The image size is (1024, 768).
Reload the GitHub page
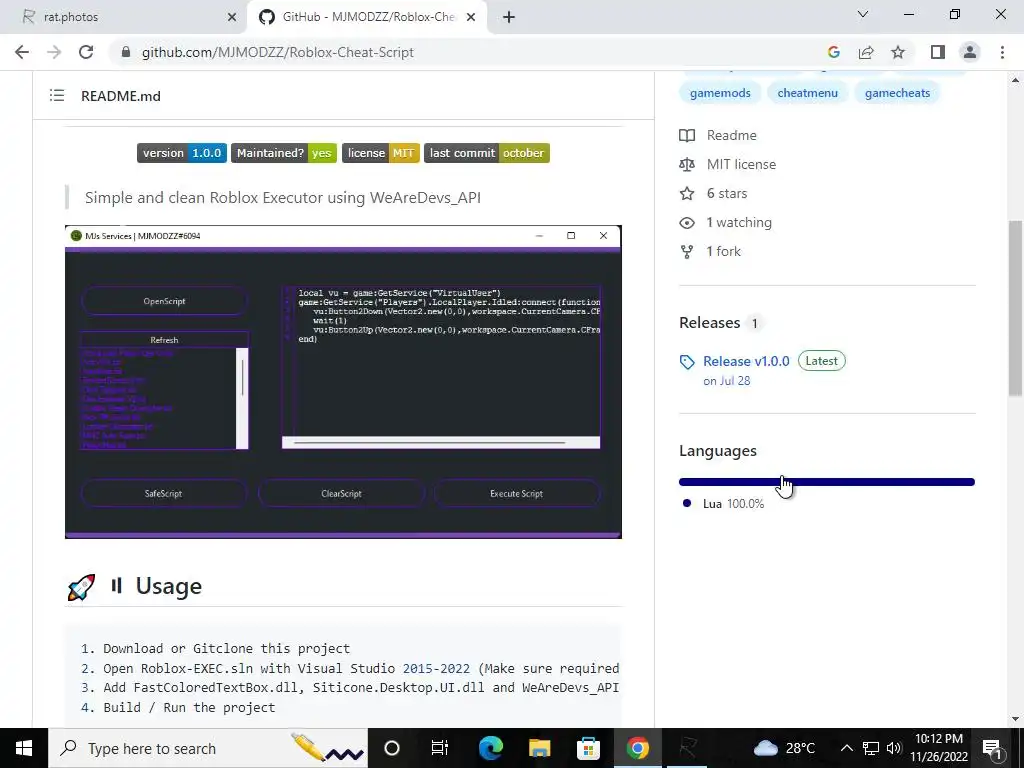[x=86, y=52]
